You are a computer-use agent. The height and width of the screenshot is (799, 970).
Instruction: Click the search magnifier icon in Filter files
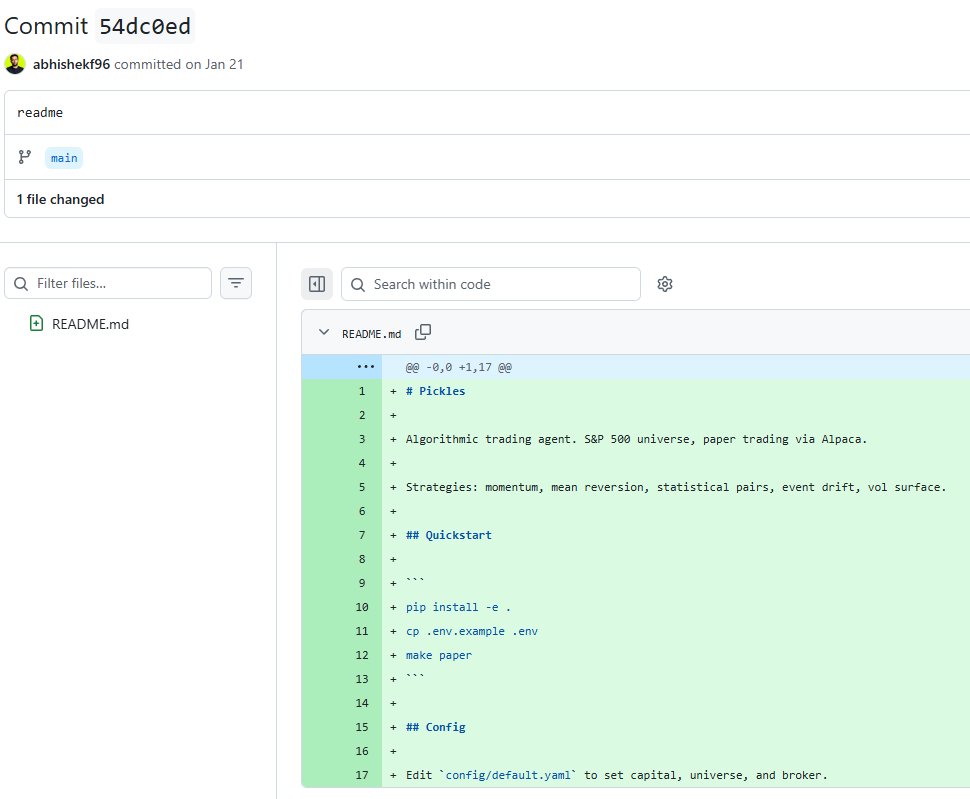(x=21, y=284)
